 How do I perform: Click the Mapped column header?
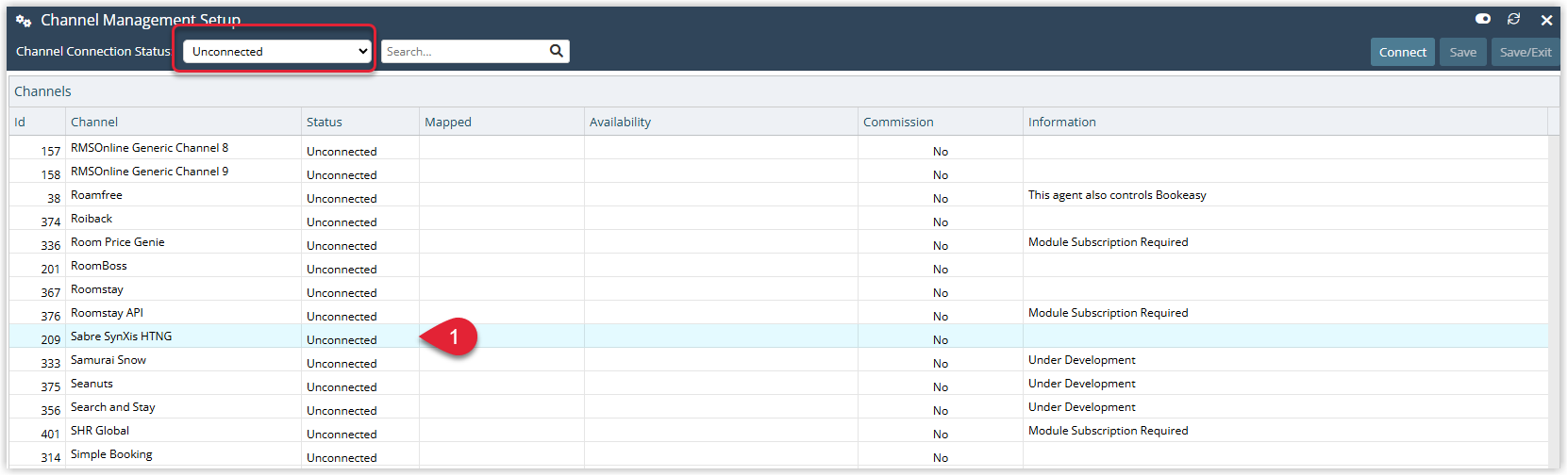pyautogui.click(x=502, y=122)
